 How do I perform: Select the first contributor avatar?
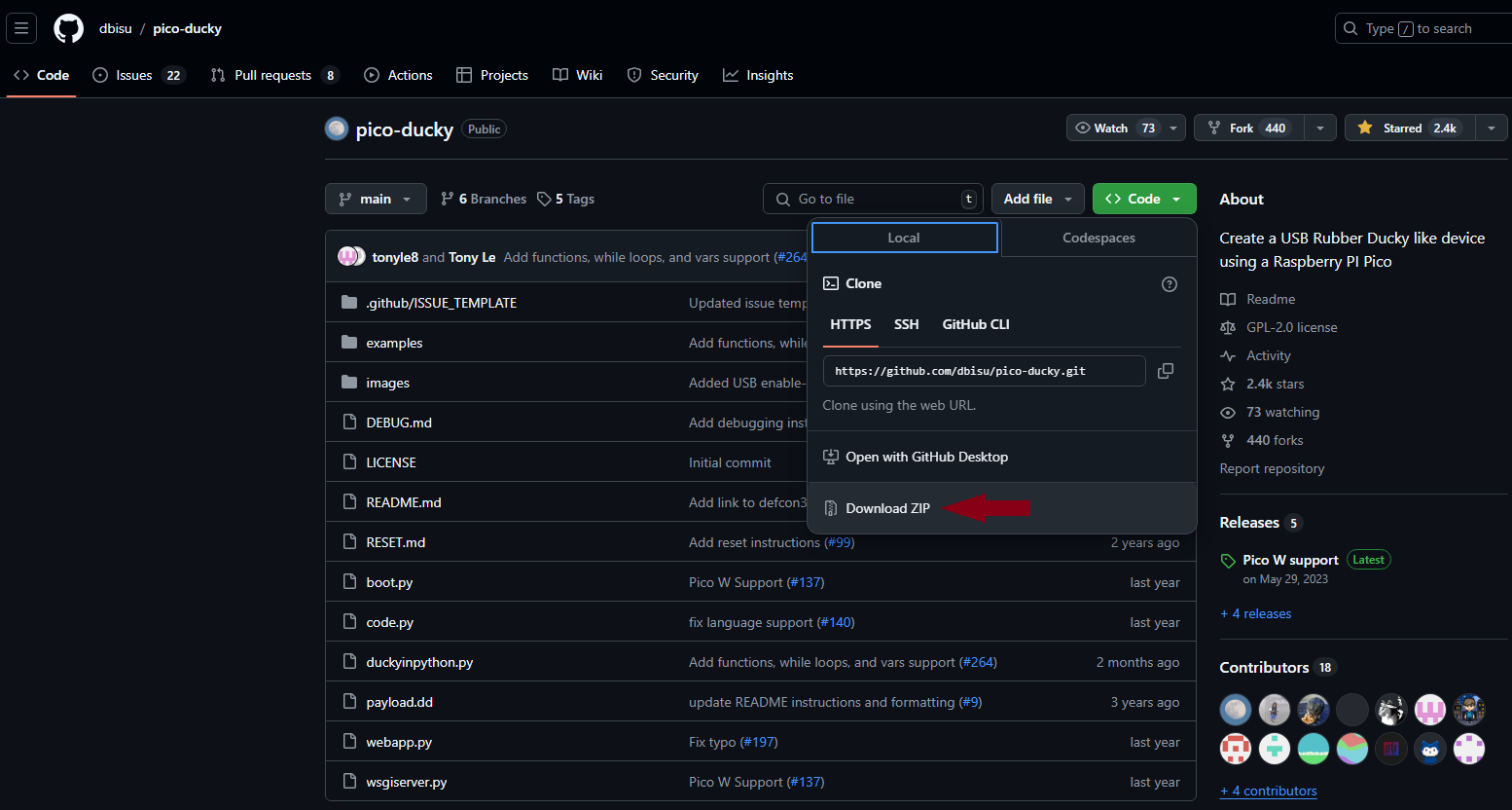click(1236, 710)
